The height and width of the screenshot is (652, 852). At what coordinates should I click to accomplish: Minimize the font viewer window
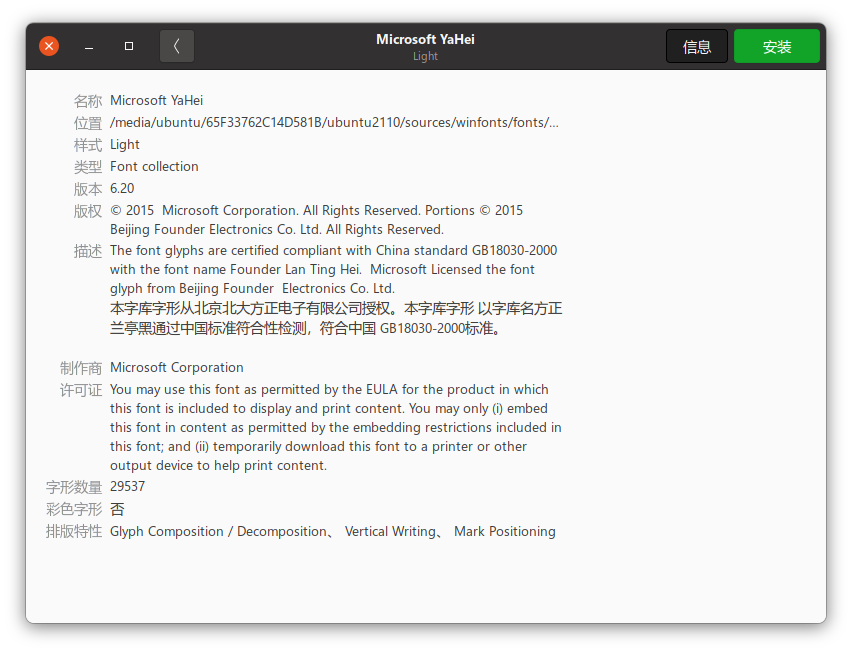pyautogui.click(x=89, y=46)
